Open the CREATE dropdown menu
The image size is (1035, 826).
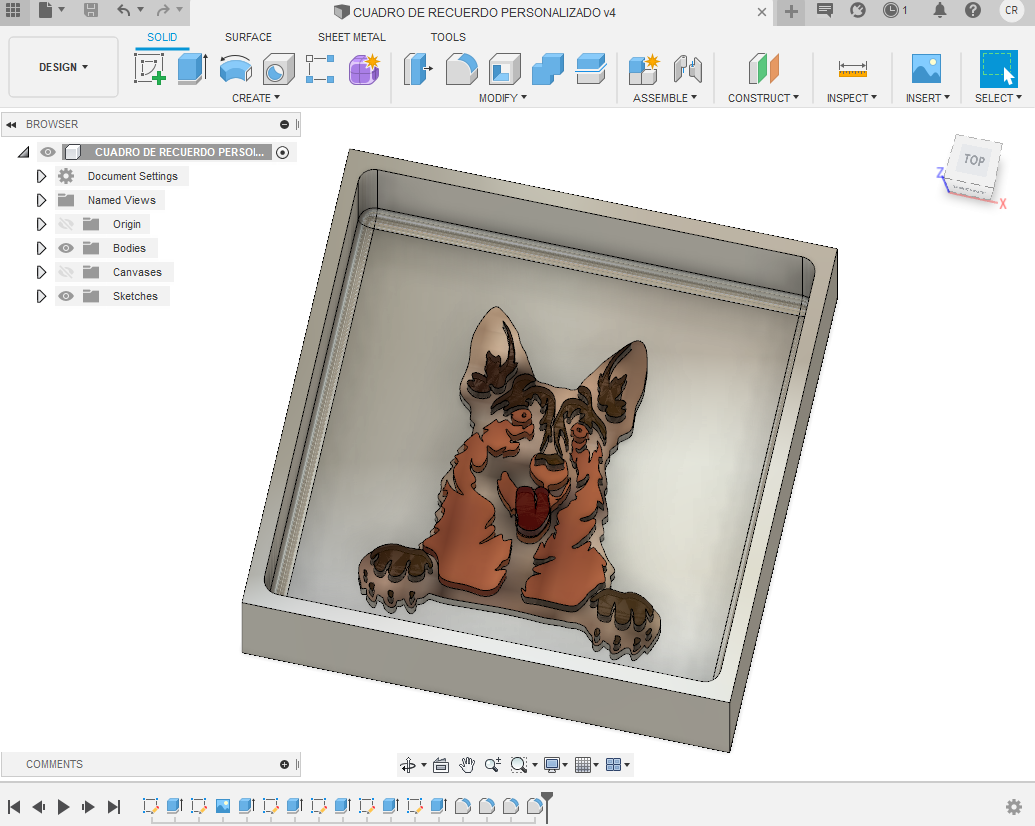click(256, 98)
